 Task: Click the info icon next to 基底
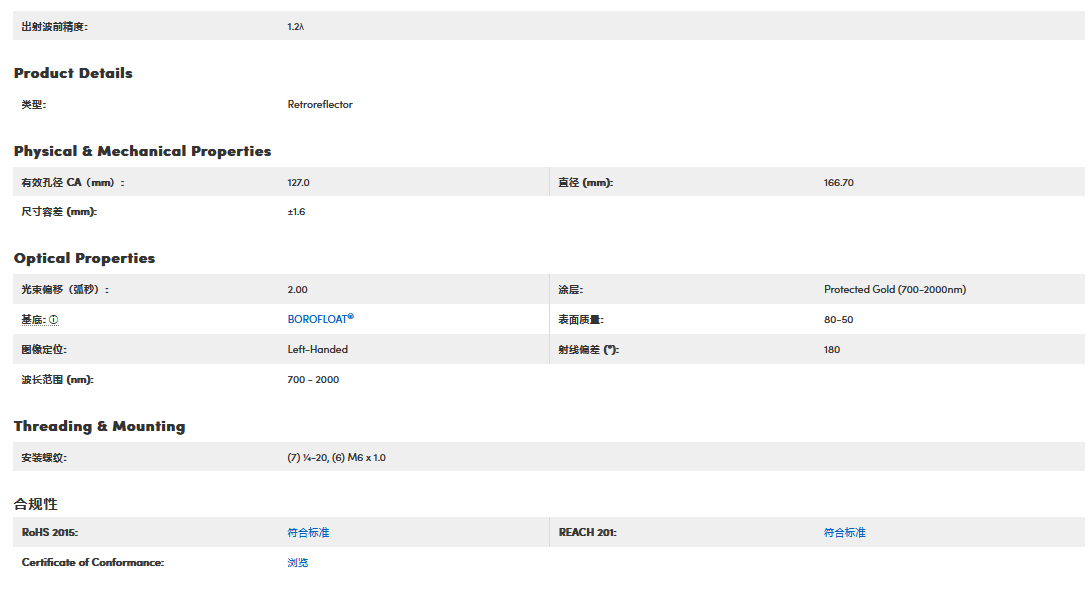tap(53, 320)
